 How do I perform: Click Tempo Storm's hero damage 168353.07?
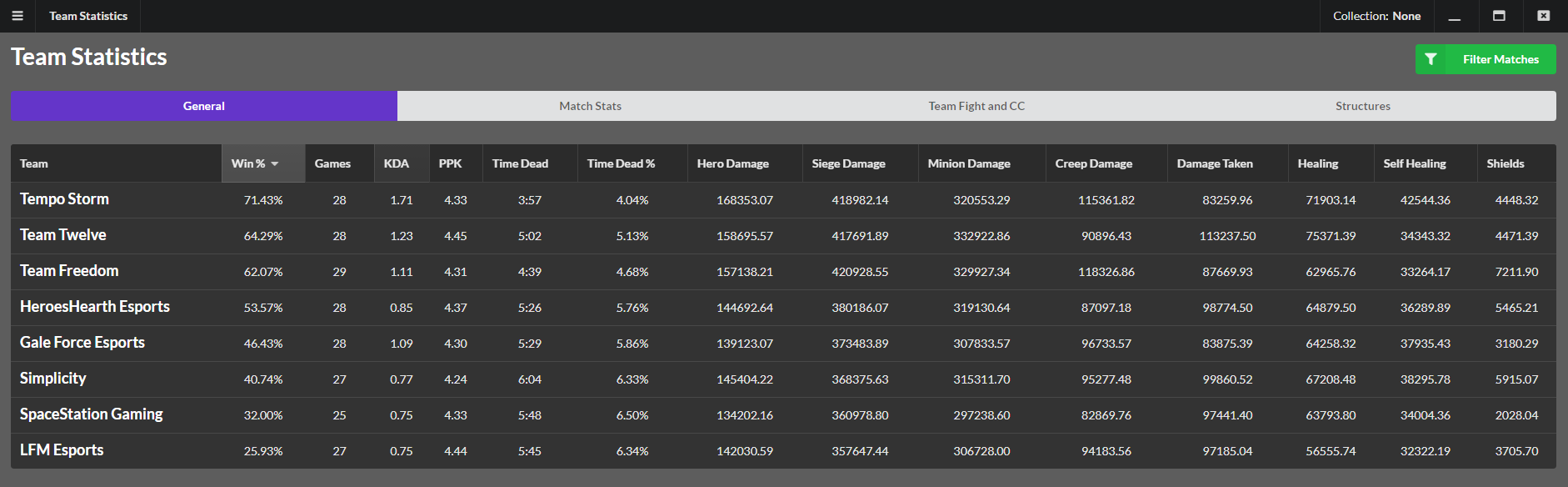point(745,200)
